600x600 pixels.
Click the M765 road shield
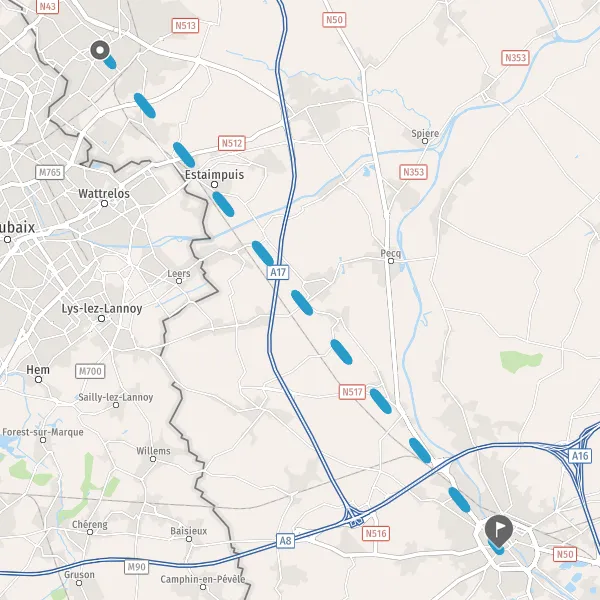point(50,173)
